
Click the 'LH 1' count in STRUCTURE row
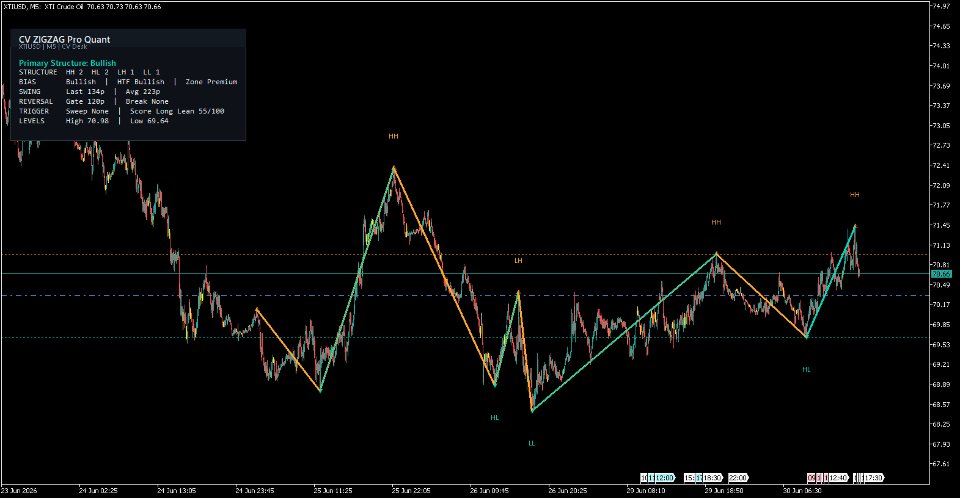click(x=126, y=72)
